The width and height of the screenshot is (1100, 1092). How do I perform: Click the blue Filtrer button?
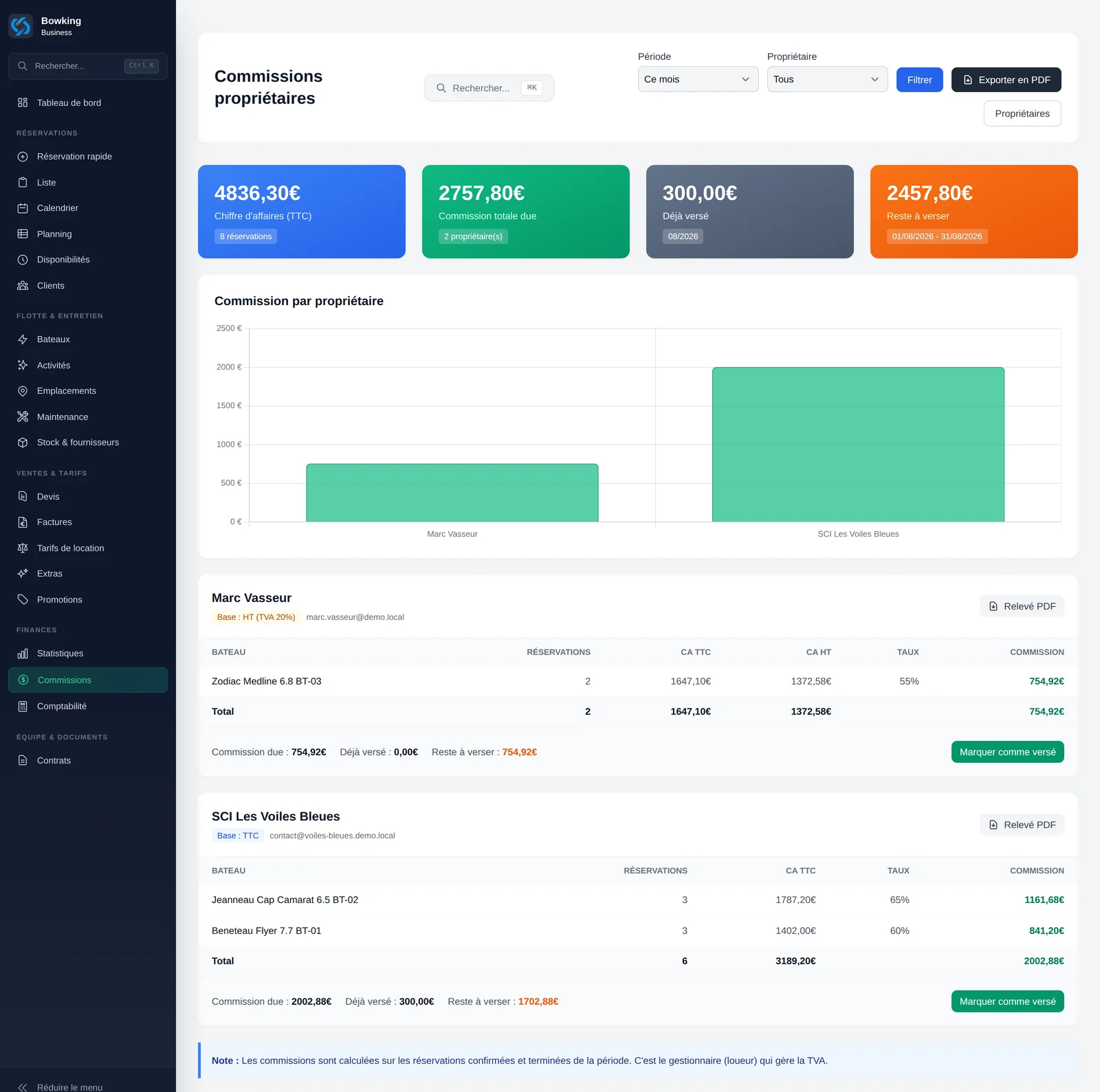click(x=919, y=80)
